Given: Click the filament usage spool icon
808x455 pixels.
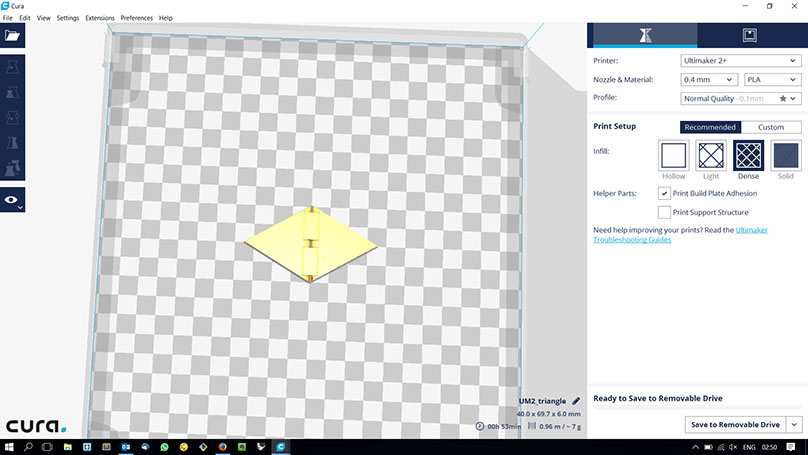Looking at the screenshot, I should pos(532,426).
